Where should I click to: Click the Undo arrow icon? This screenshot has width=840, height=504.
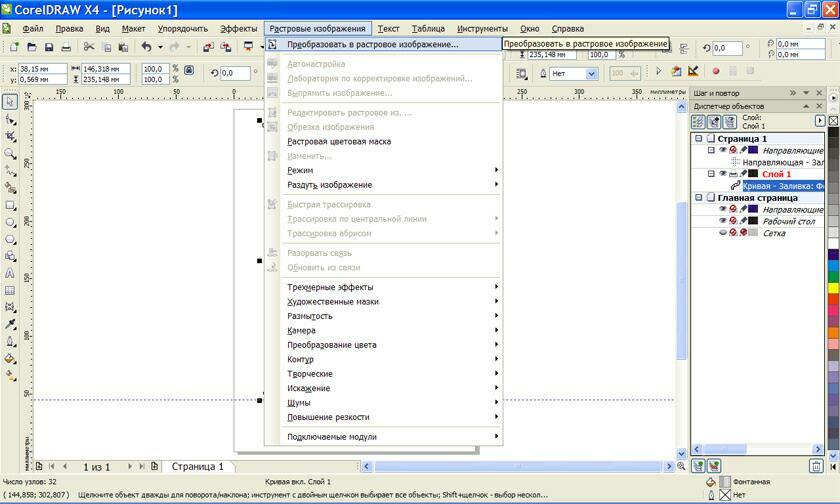tap(146, 47)
